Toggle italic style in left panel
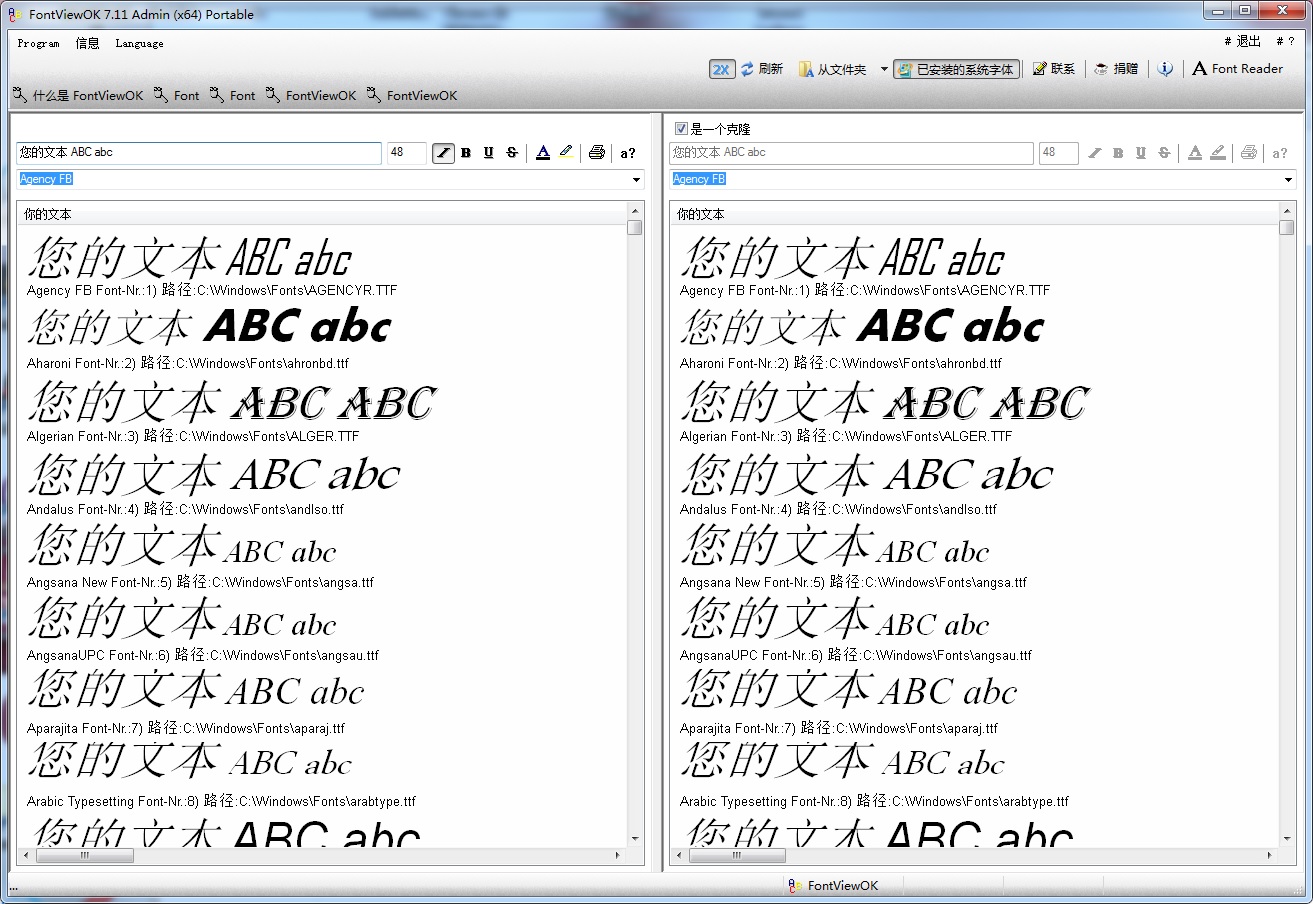The image size is (1313, 904). (443, 153)
